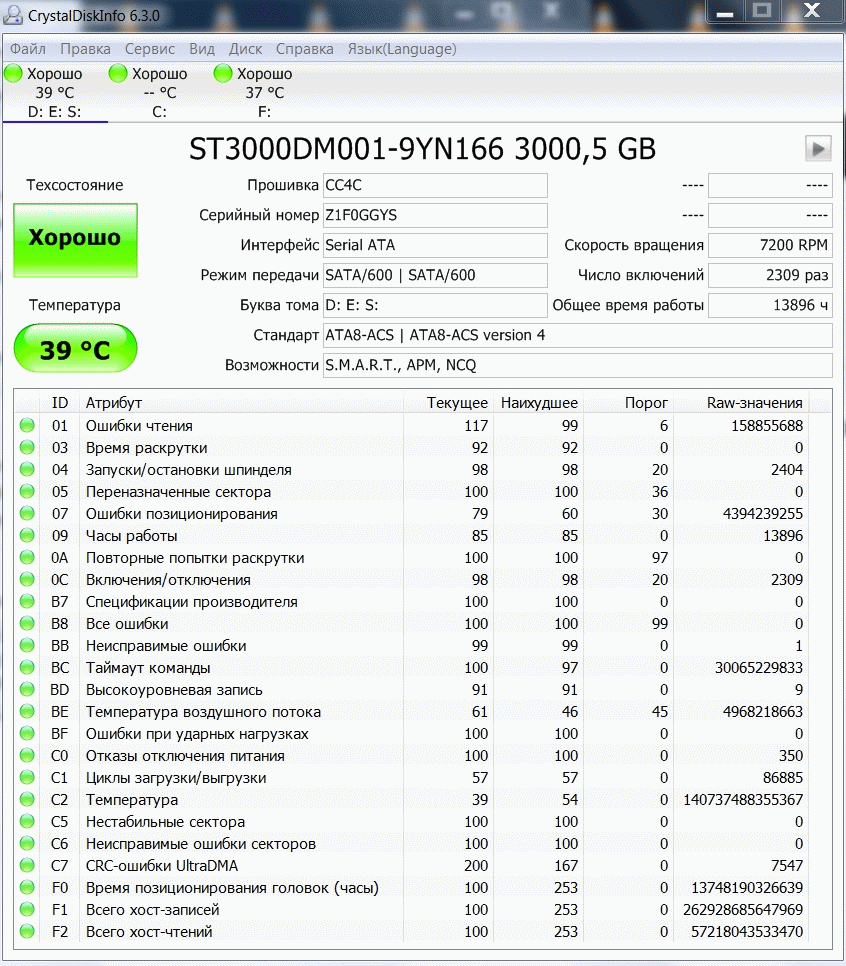Click the serial number field Z1F0GGYS
846x966 pixels.
pyautogui.click(x=435, y=216)
